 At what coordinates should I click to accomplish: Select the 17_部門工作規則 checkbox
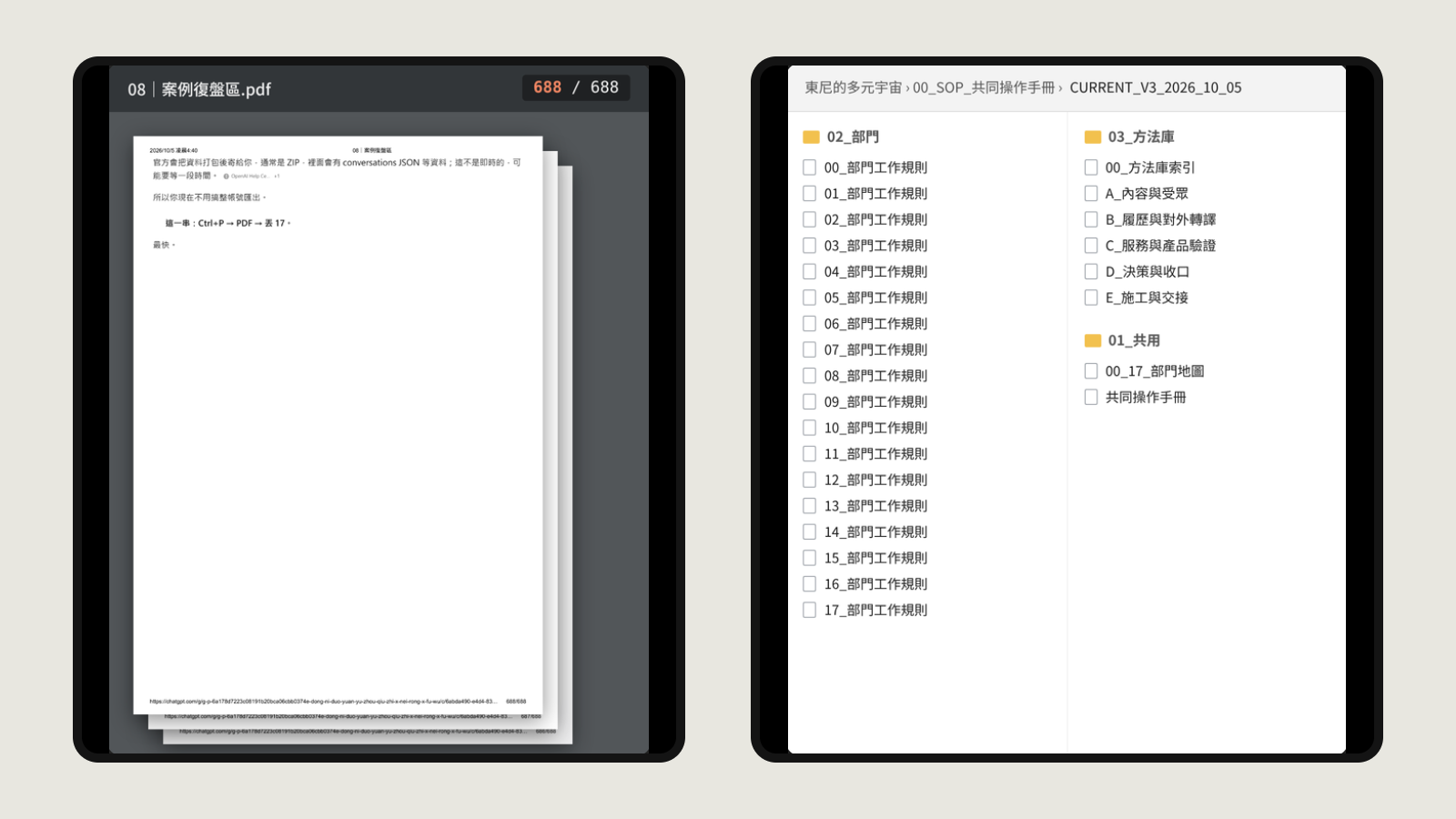[809, 610]
